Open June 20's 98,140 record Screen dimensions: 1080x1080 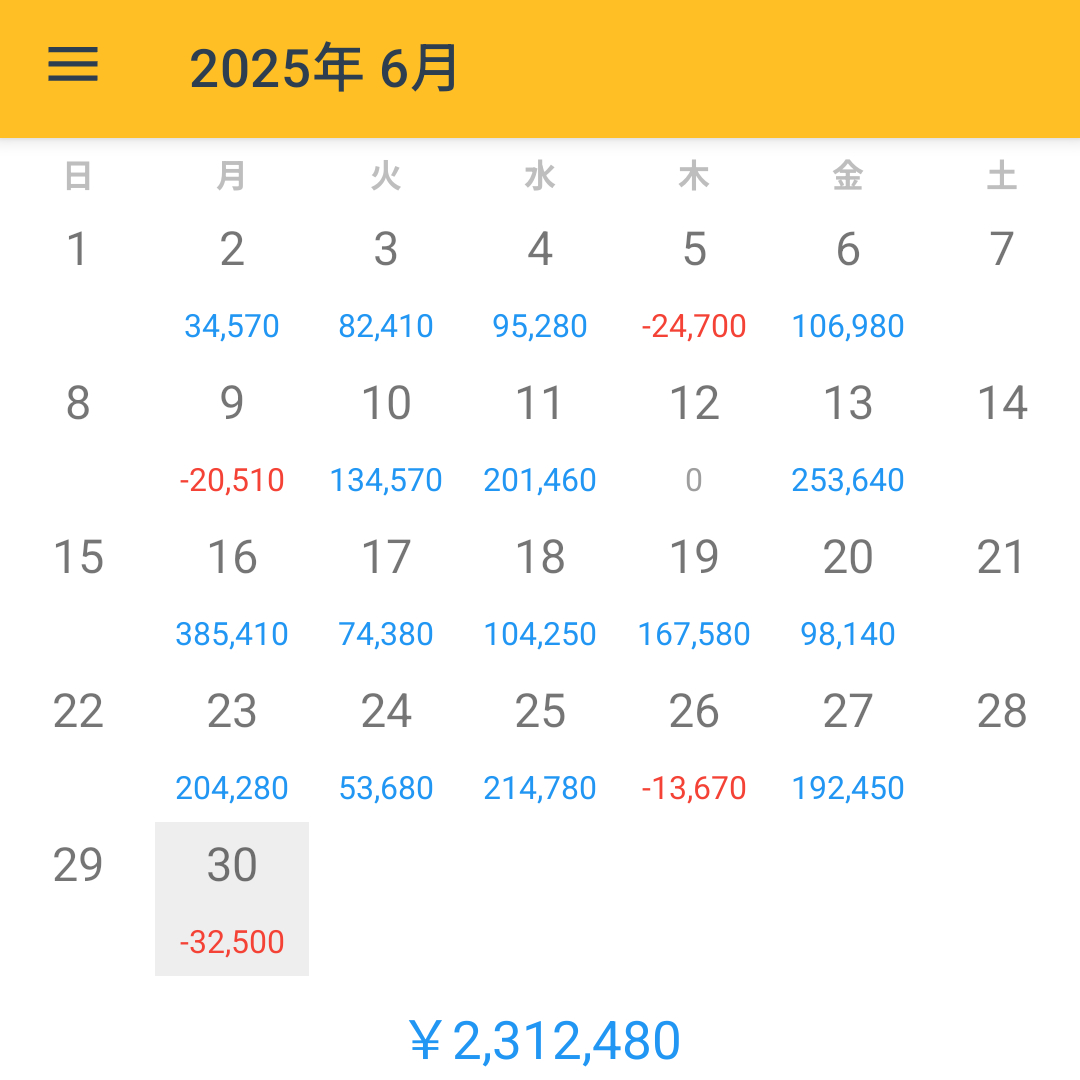(x=848, y=634)
